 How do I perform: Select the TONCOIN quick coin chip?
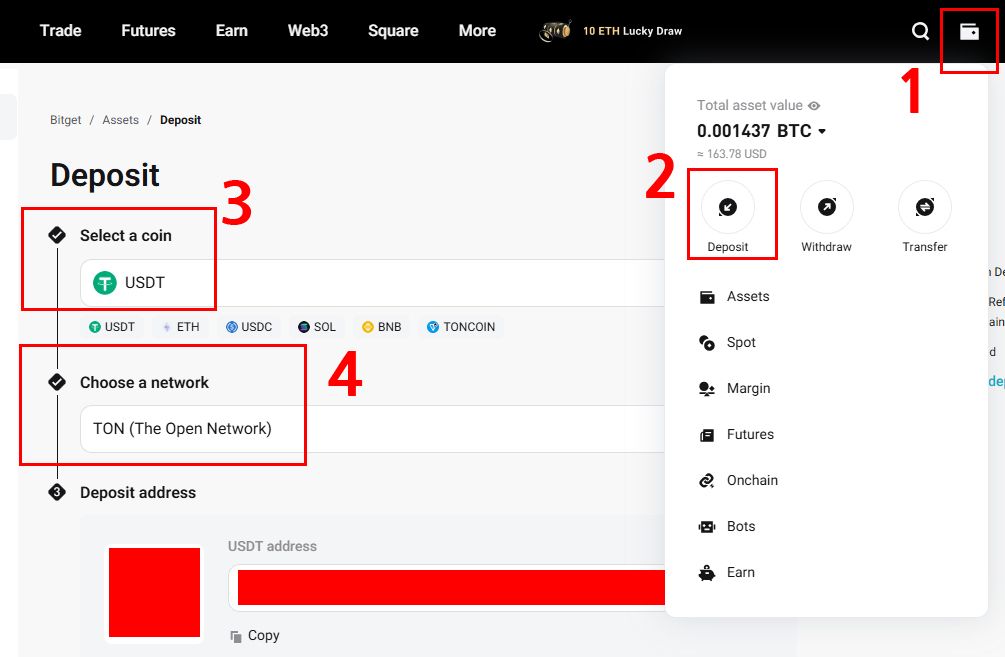[x=460, y=327]
